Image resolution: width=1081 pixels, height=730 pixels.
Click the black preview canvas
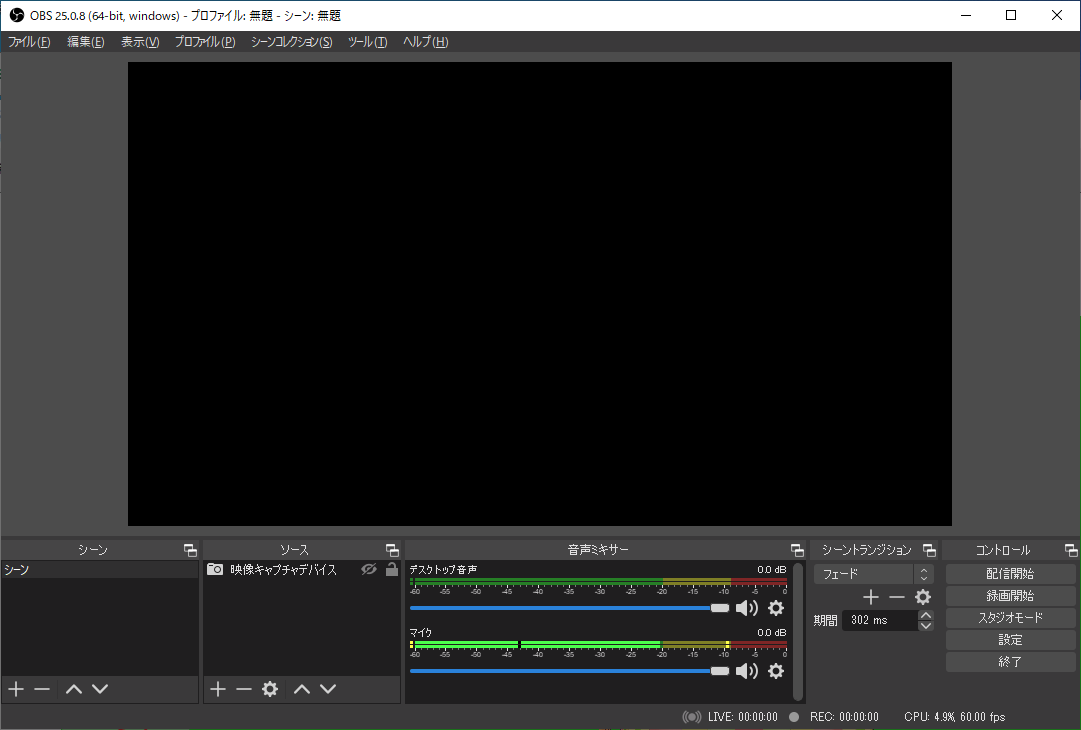point(540,294)
